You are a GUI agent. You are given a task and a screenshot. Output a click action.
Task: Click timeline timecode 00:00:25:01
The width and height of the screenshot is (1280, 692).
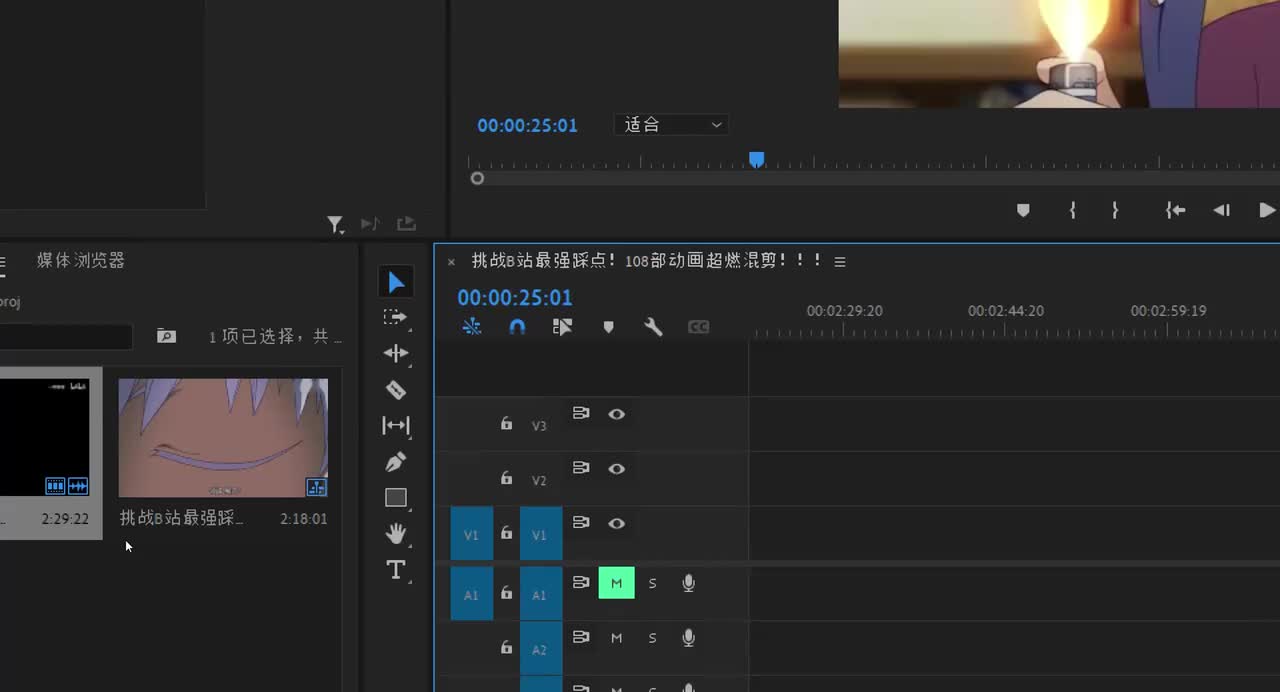click(515, 298)
